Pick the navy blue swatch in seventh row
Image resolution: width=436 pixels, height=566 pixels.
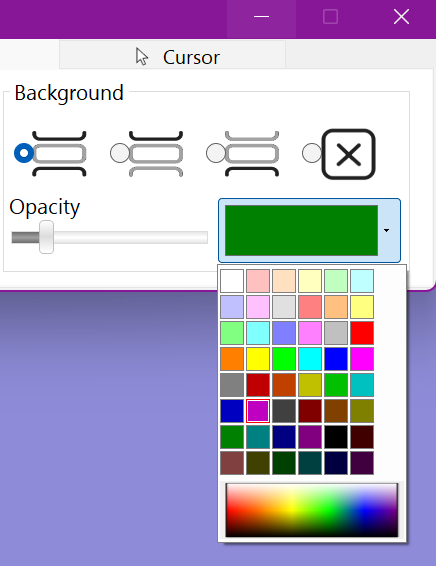point(284,437)
